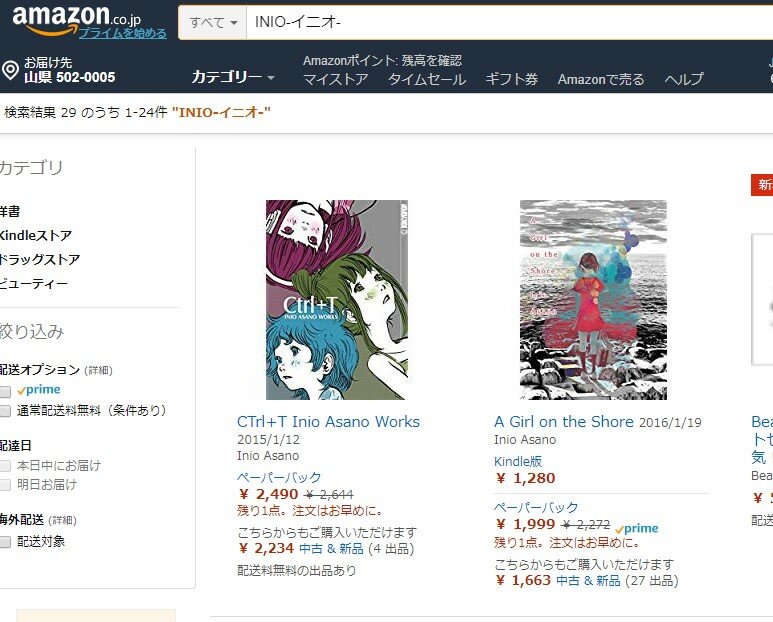Image resolution: width=773 pixels, height=622 pixels.
Task: Open A Girl on the Shore cover image
Action: [593, 300]
